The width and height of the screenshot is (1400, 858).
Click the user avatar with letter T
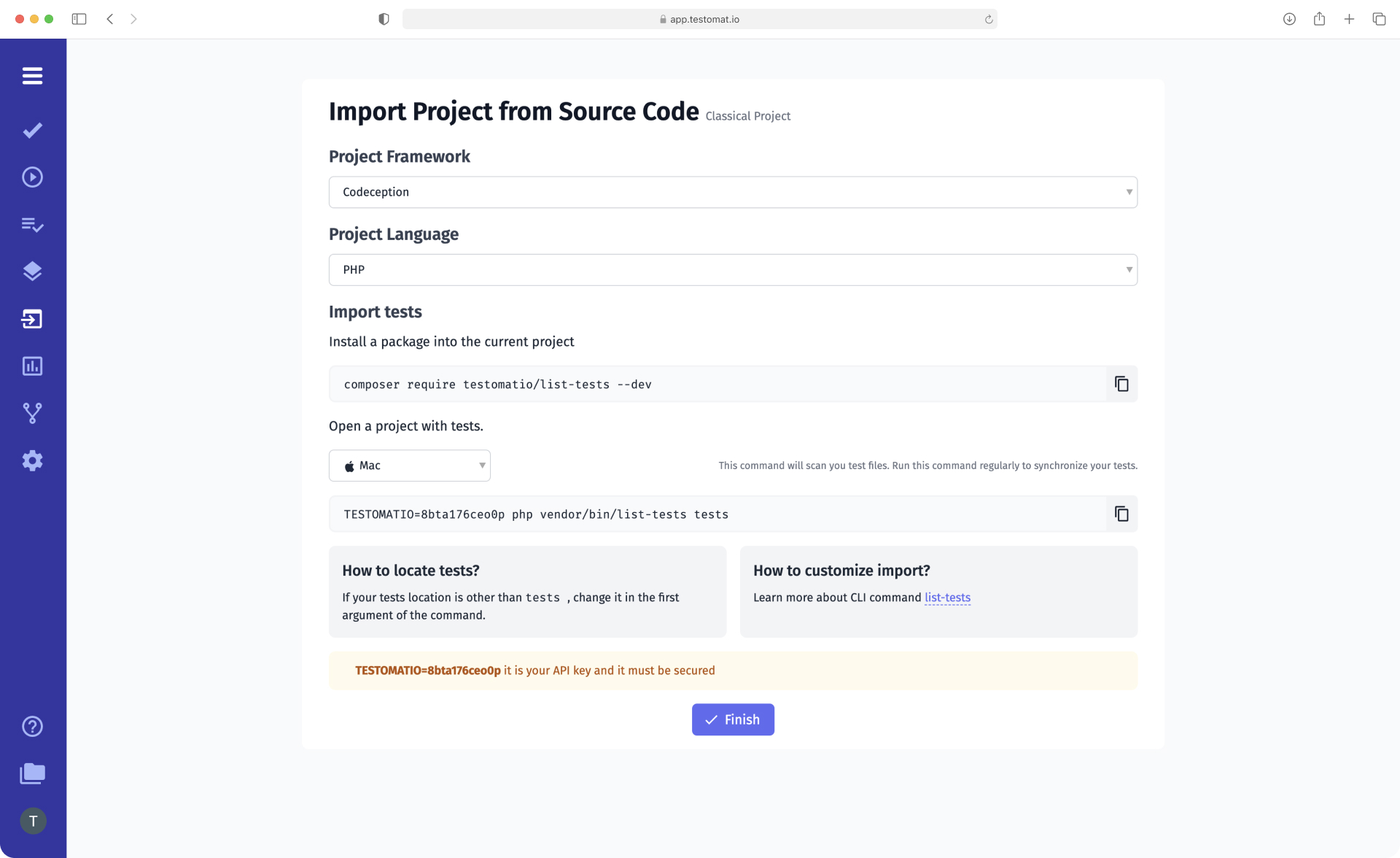pos(33,821)
